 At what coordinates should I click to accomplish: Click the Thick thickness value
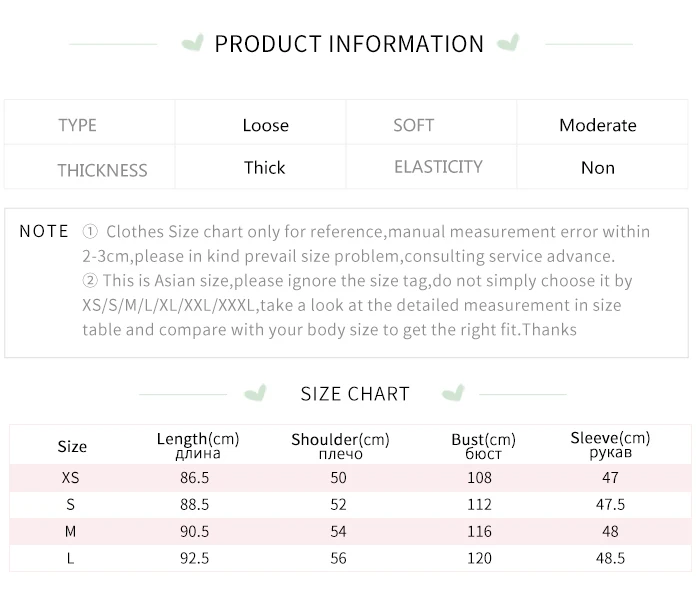(265, 168)
